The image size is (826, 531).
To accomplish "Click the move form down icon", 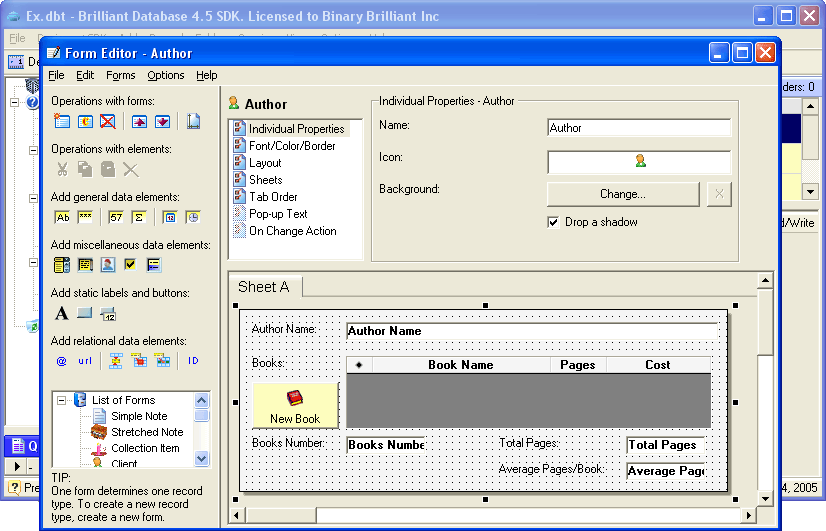I will tap(162, 122).
